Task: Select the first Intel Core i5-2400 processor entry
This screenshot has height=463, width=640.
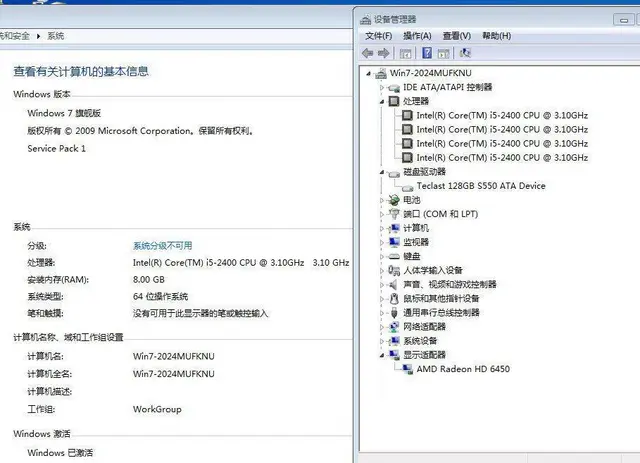Action: pyautogui.click(x=502, y=116)
